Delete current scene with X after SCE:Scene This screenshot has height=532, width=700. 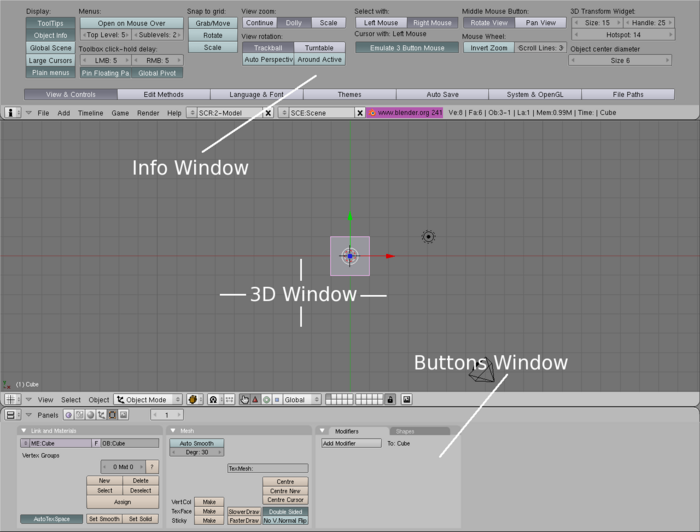click(360, 113)
